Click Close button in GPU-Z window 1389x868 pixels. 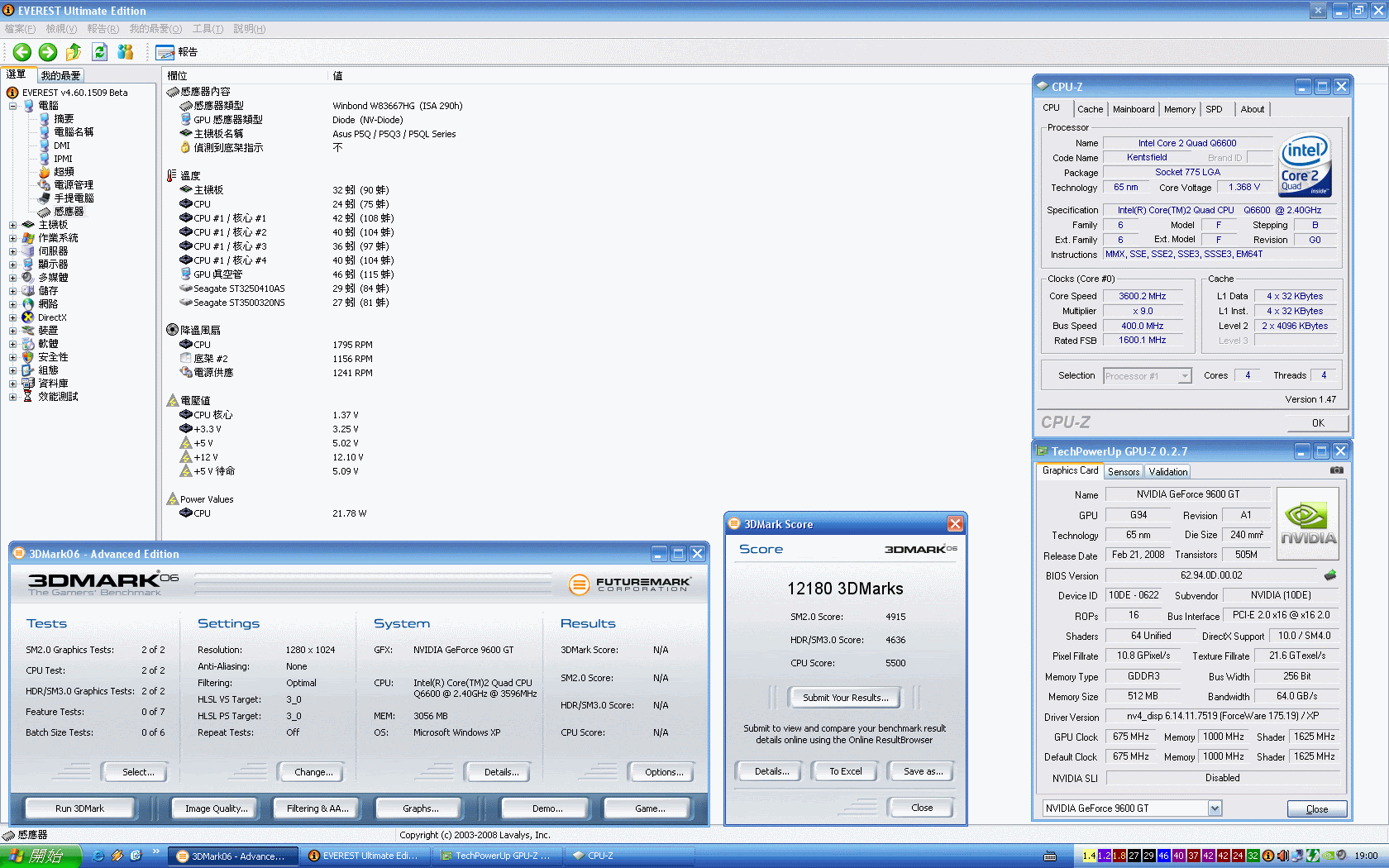pos(1317,809)
